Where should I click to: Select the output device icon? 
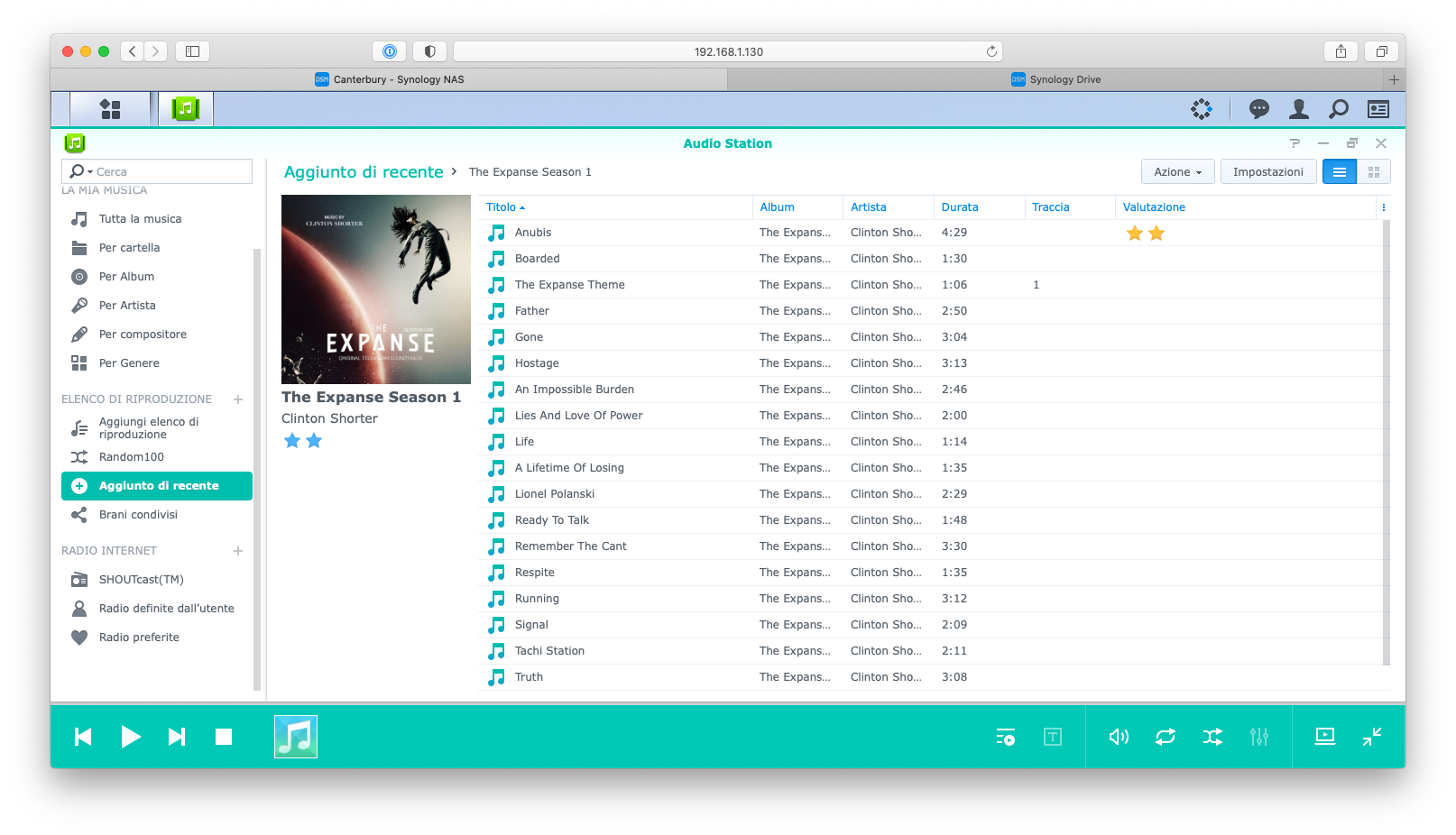click(x=1325, y=736)
